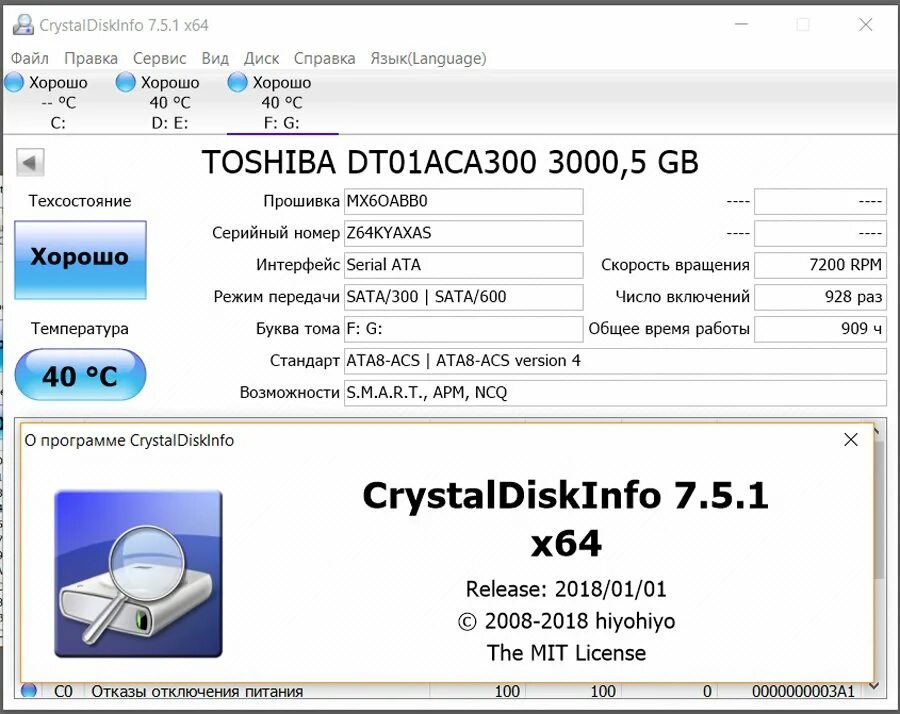Click The MIT License text

click(x=566, y=653)
